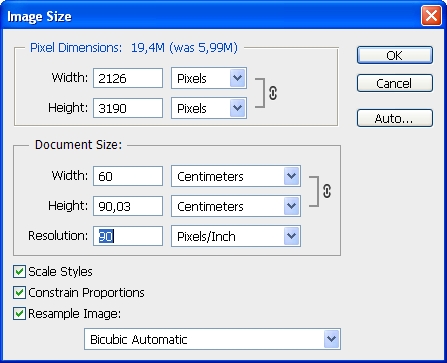447x363 pixels.
Task: Disable the Resample Image checkbox
Action: click(19, 314)
